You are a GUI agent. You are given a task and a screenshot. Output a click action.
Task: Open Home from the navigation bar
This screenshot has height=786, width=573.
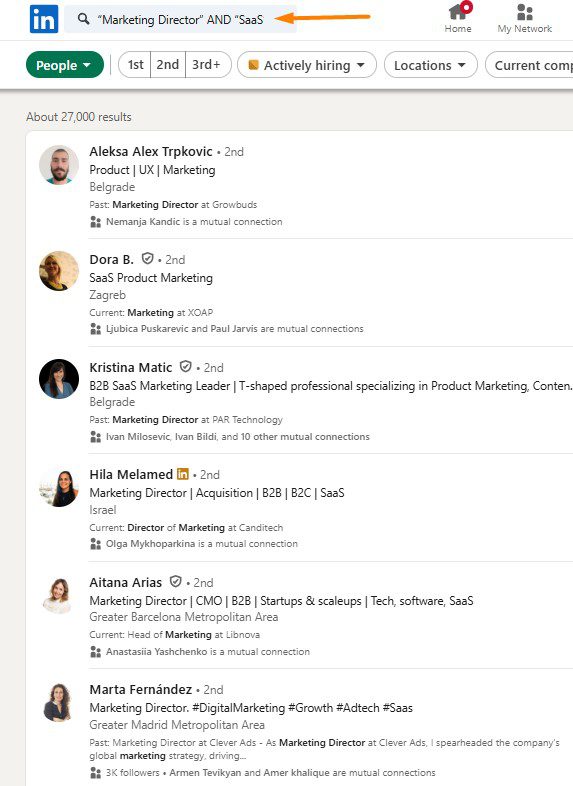[x=458, y=19]
